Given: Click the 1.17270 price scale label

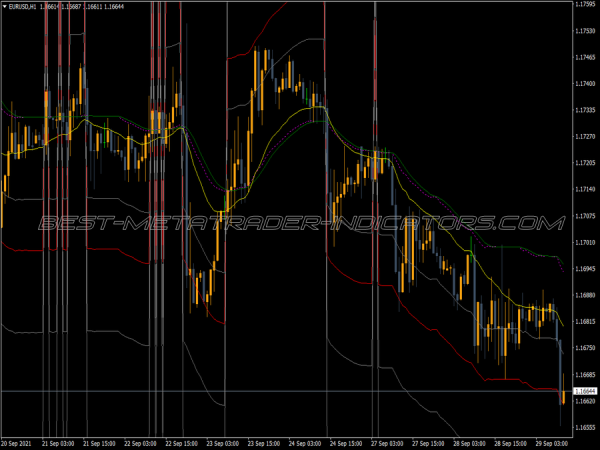Looking at the screenshot, I should (585, 137).
